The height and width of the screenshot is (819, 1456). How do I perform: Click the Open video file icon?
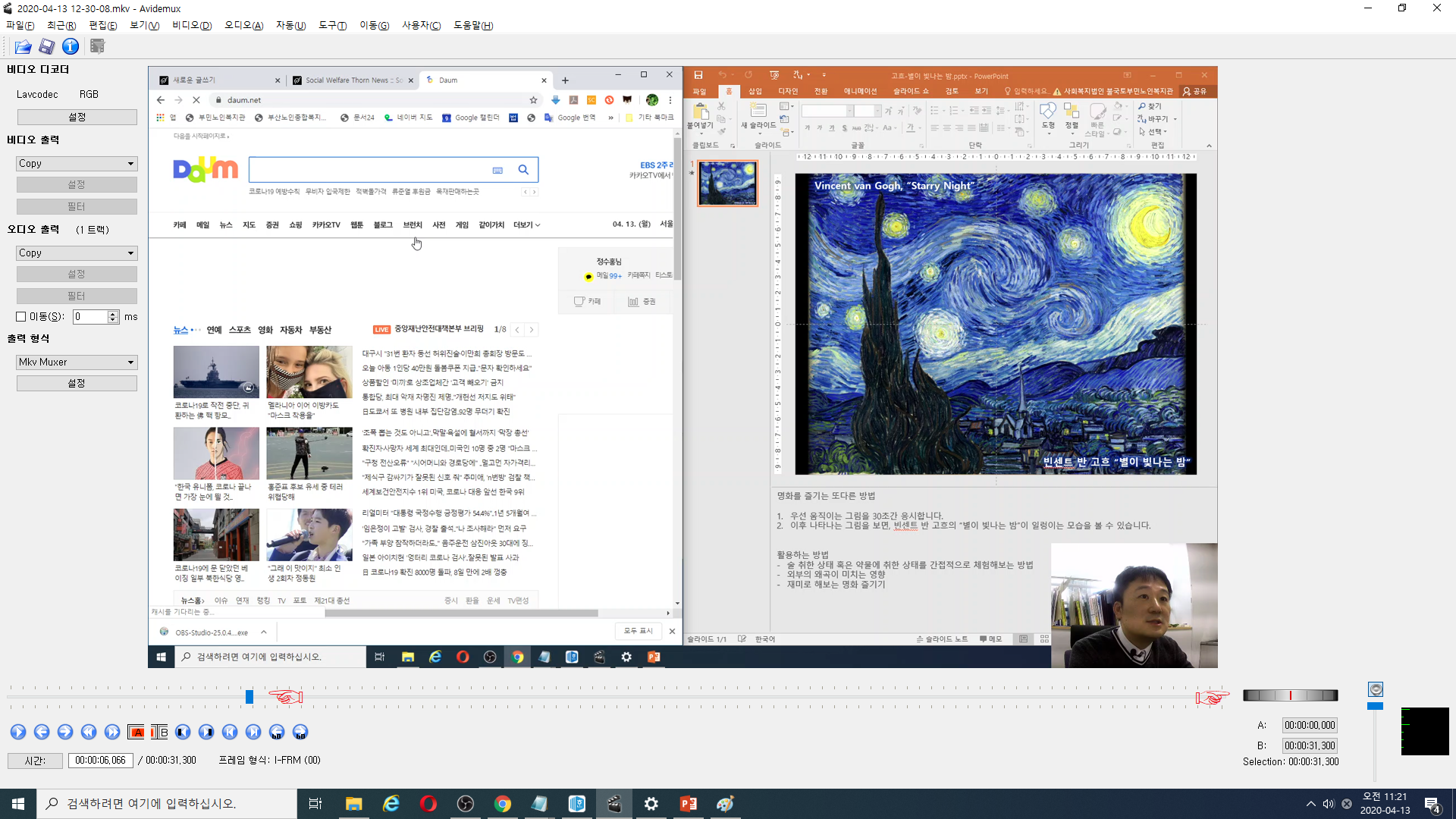point(23,47)
